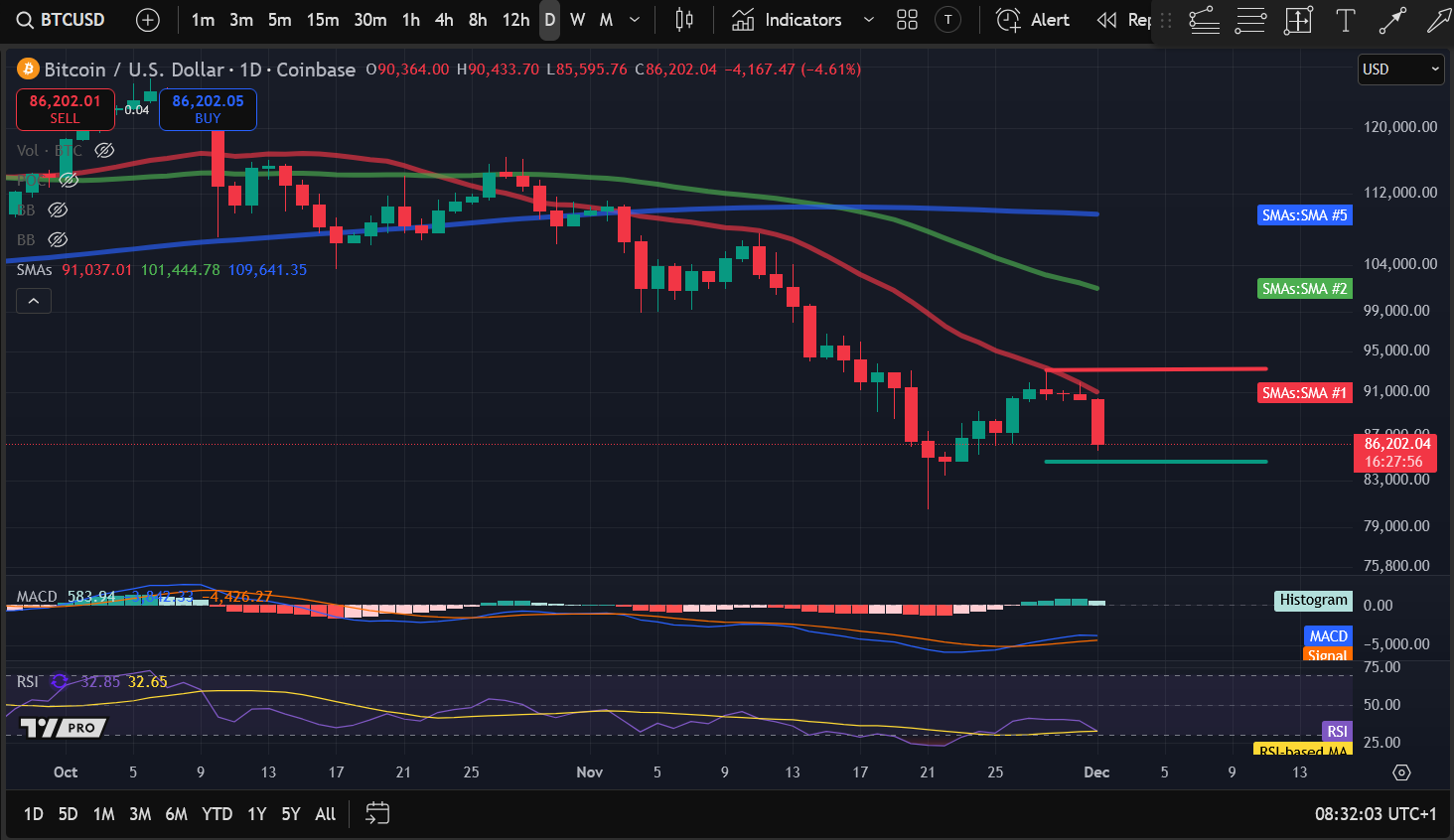The image size is (1454, 840).
Task: Hide the Vol · BTC indicator
Action: (104, 150)
